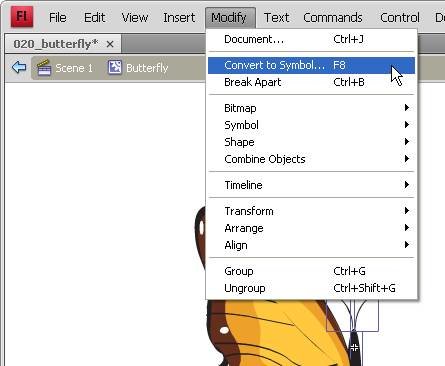The height and width of the screenshot is (366, 445).
Task: Expand the Symbol submenu
Action: pos(311,125)
